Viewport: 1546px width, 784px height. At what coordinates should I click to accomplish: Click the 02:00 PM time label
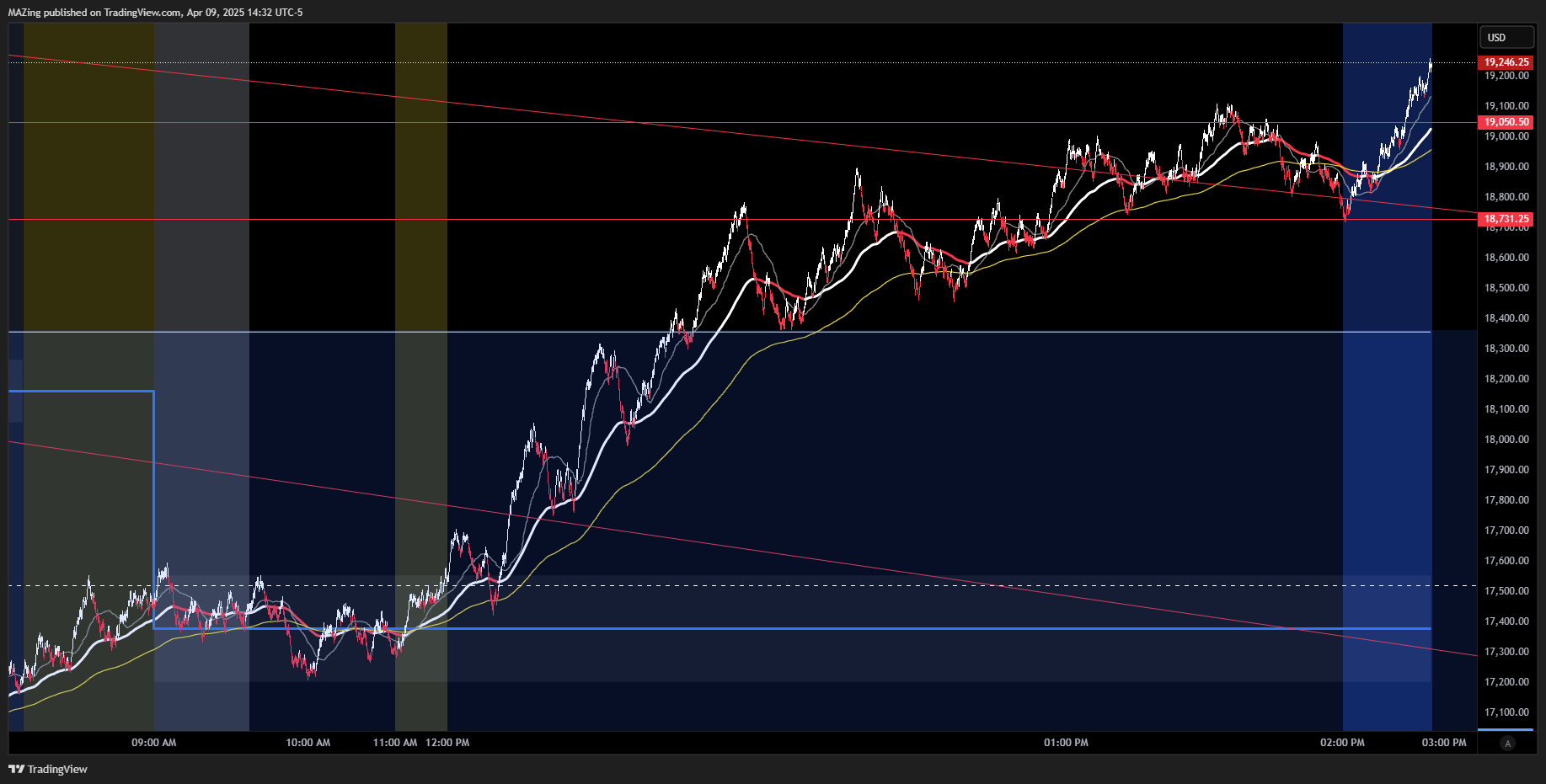coord(1342,743)
